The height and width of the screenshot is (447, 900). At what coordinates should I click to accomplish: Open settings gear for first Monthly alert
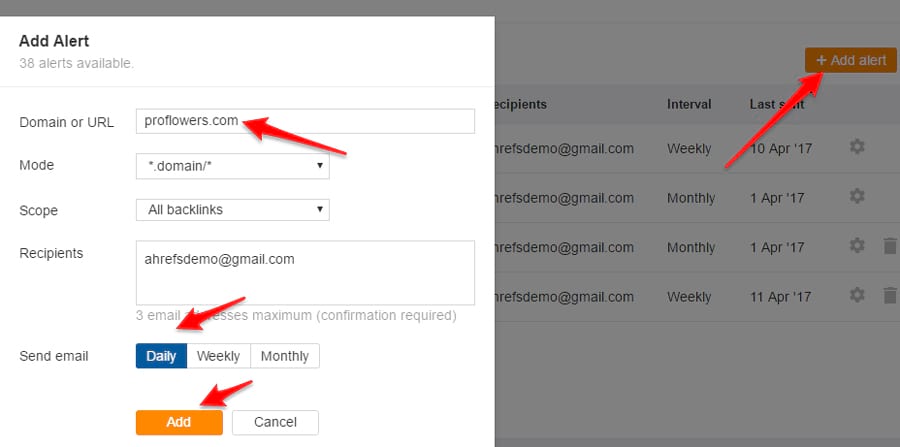[856, 197]
